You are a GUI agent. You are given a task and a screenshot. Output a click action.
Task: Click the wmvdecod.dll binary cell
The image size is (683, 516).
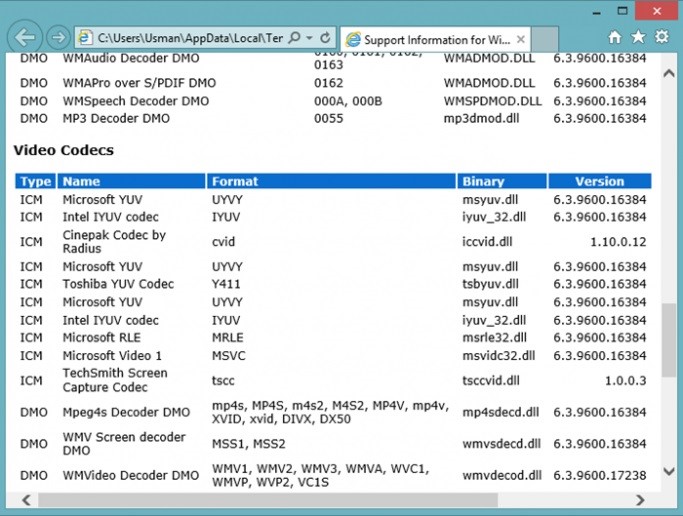pyautogui.click(x=502, y=475)
